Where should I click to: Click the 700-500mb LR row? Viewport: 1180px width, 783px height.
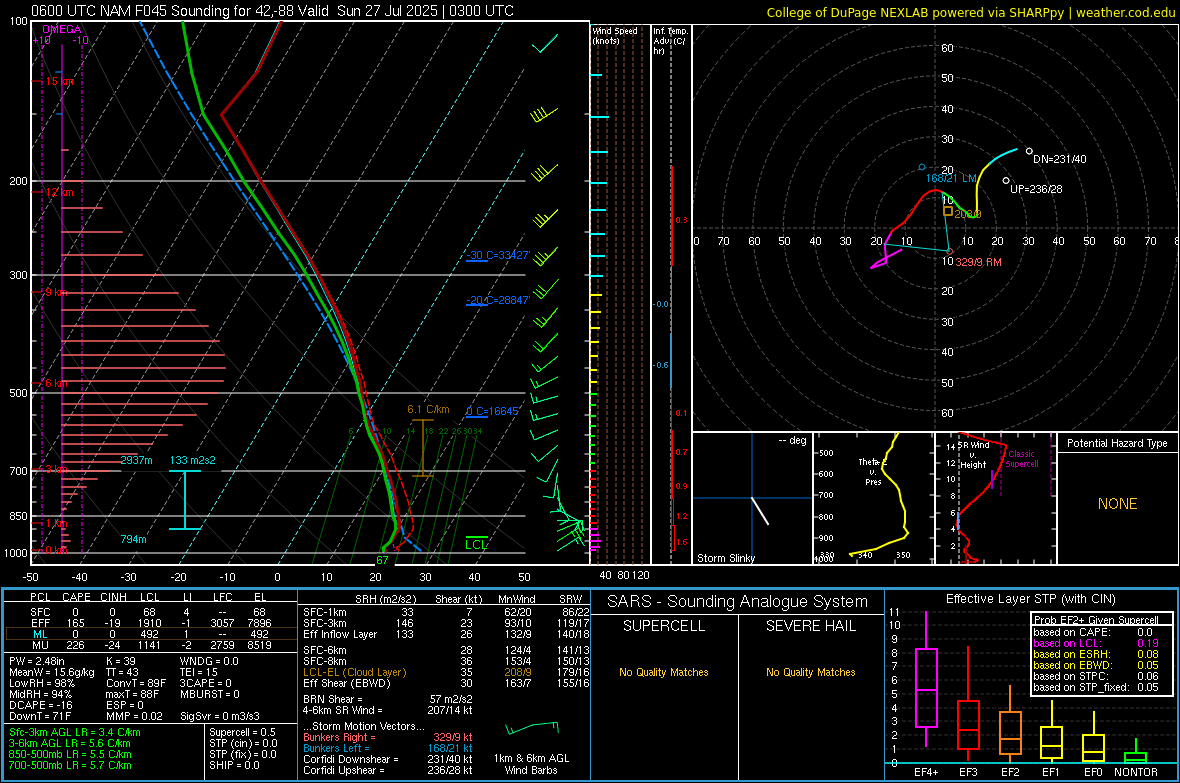70,765
